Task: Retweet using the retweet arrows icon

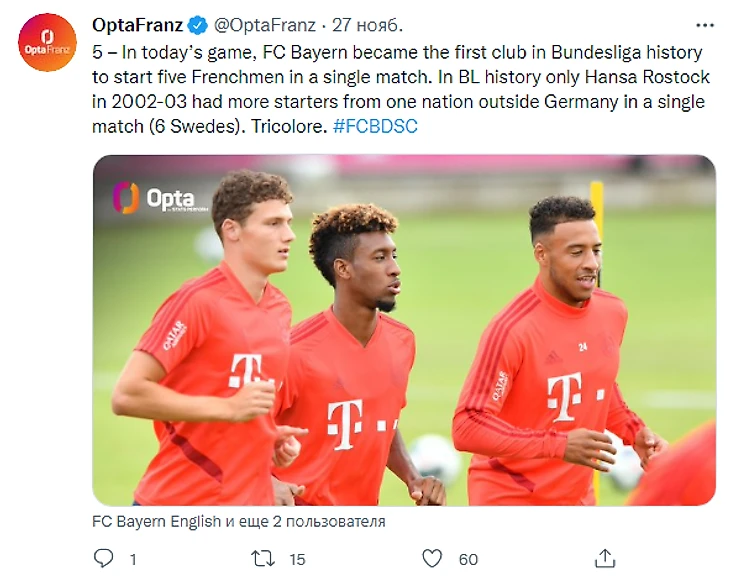Action: tap(263, 558)
